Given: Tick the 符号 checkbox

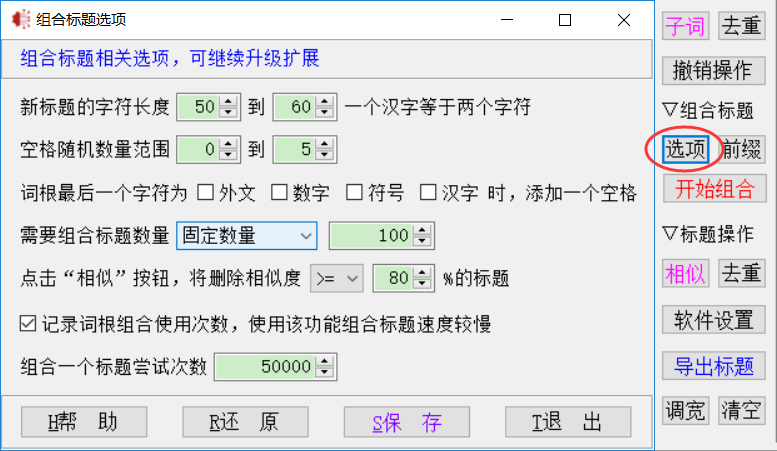Looking at the screenshot, I should click(x=354, y=192).
